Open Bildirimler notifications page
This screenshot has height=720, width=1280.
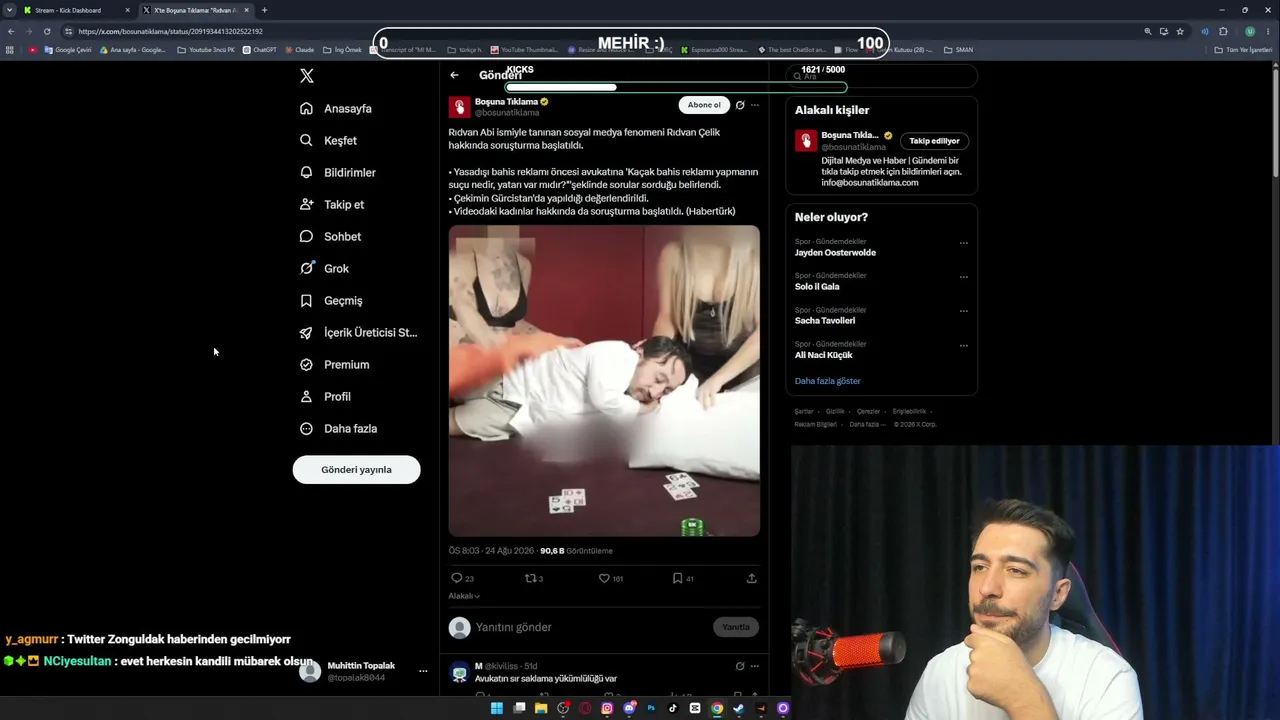click(338, 173)
